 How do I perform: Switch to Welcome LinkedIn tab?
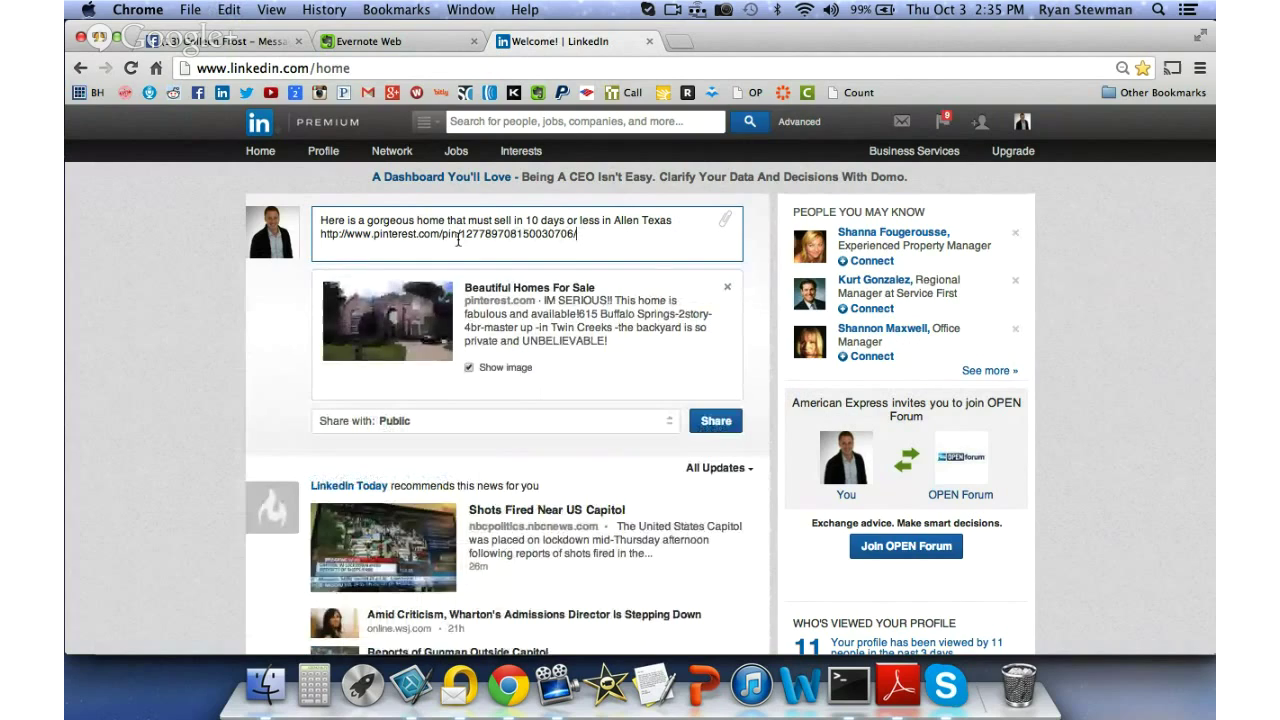click(575, 42)
